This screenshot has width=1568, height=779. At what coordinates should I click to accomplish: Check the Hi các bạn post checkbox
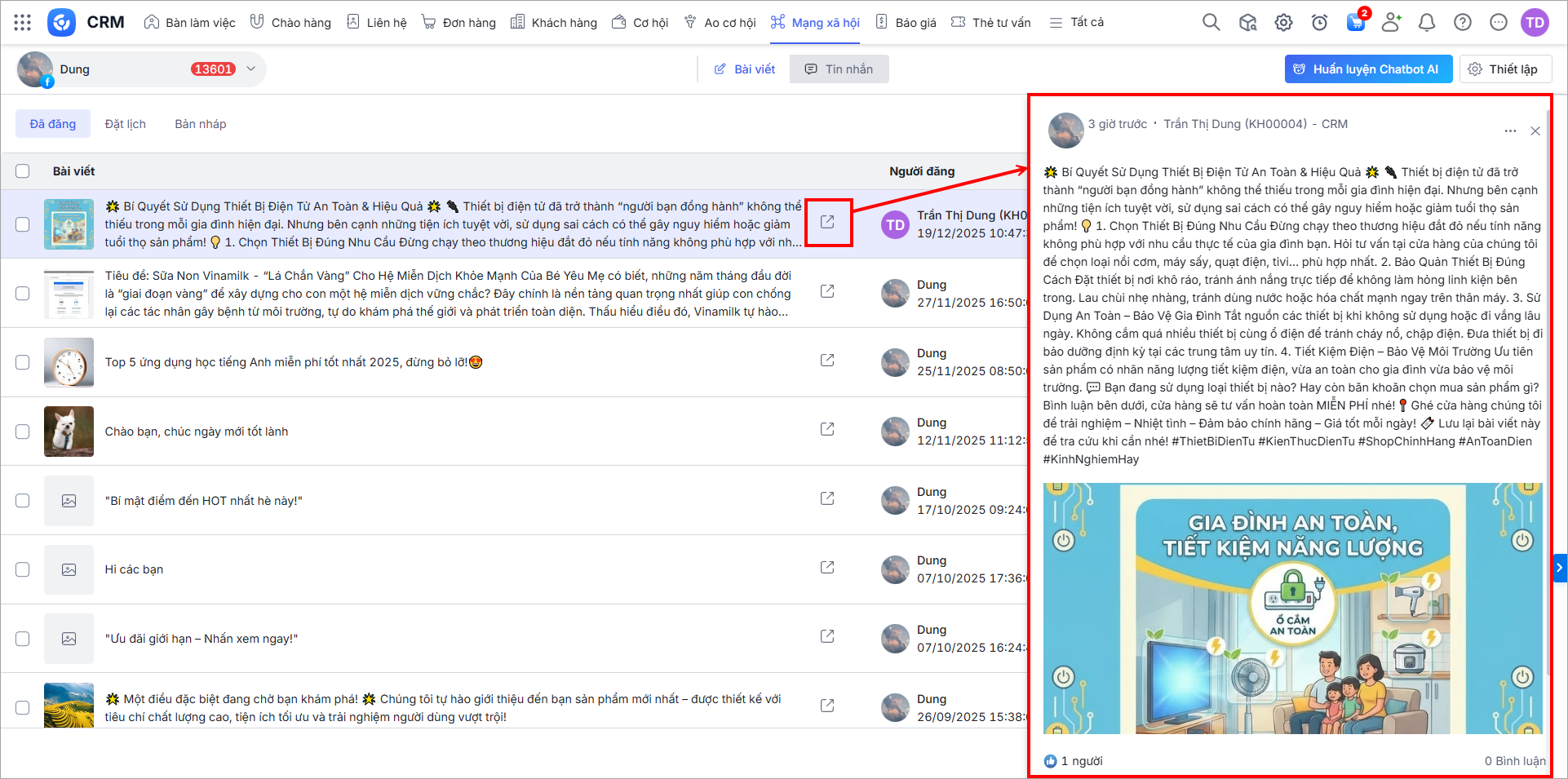pos(23,569)
